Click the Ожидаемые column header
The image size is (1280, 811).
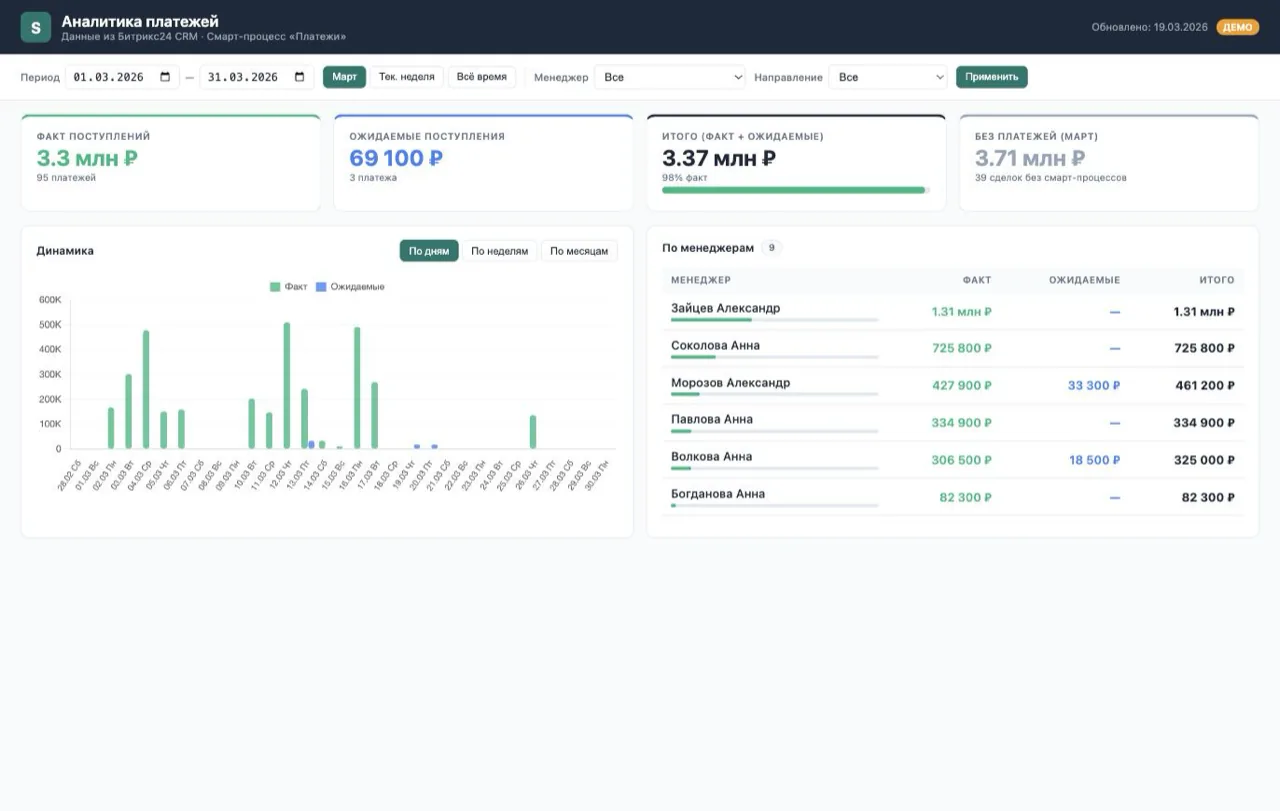1085,280
